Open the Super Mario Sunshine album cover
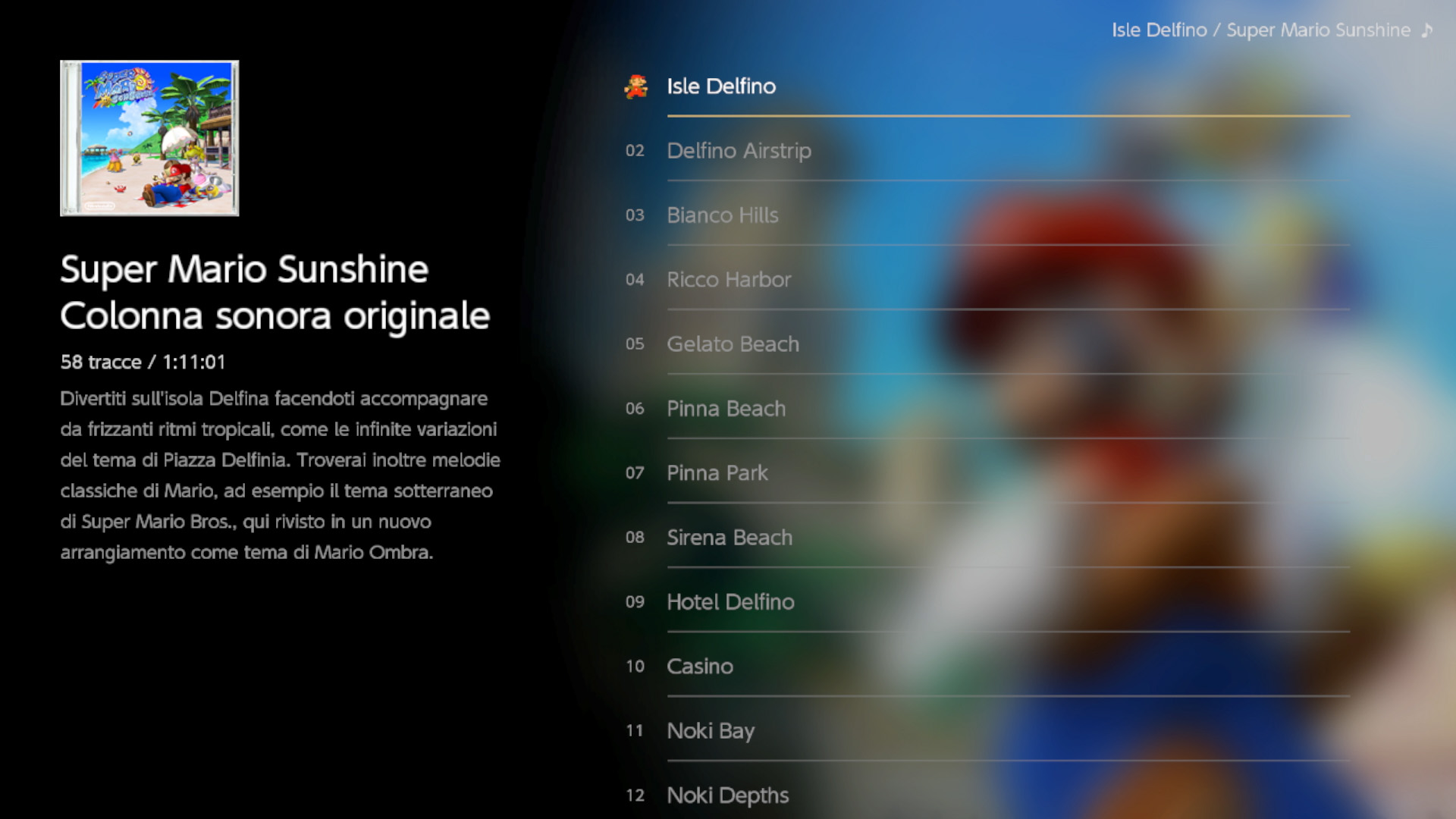The image size is (1456, 819). pos(149,138)
